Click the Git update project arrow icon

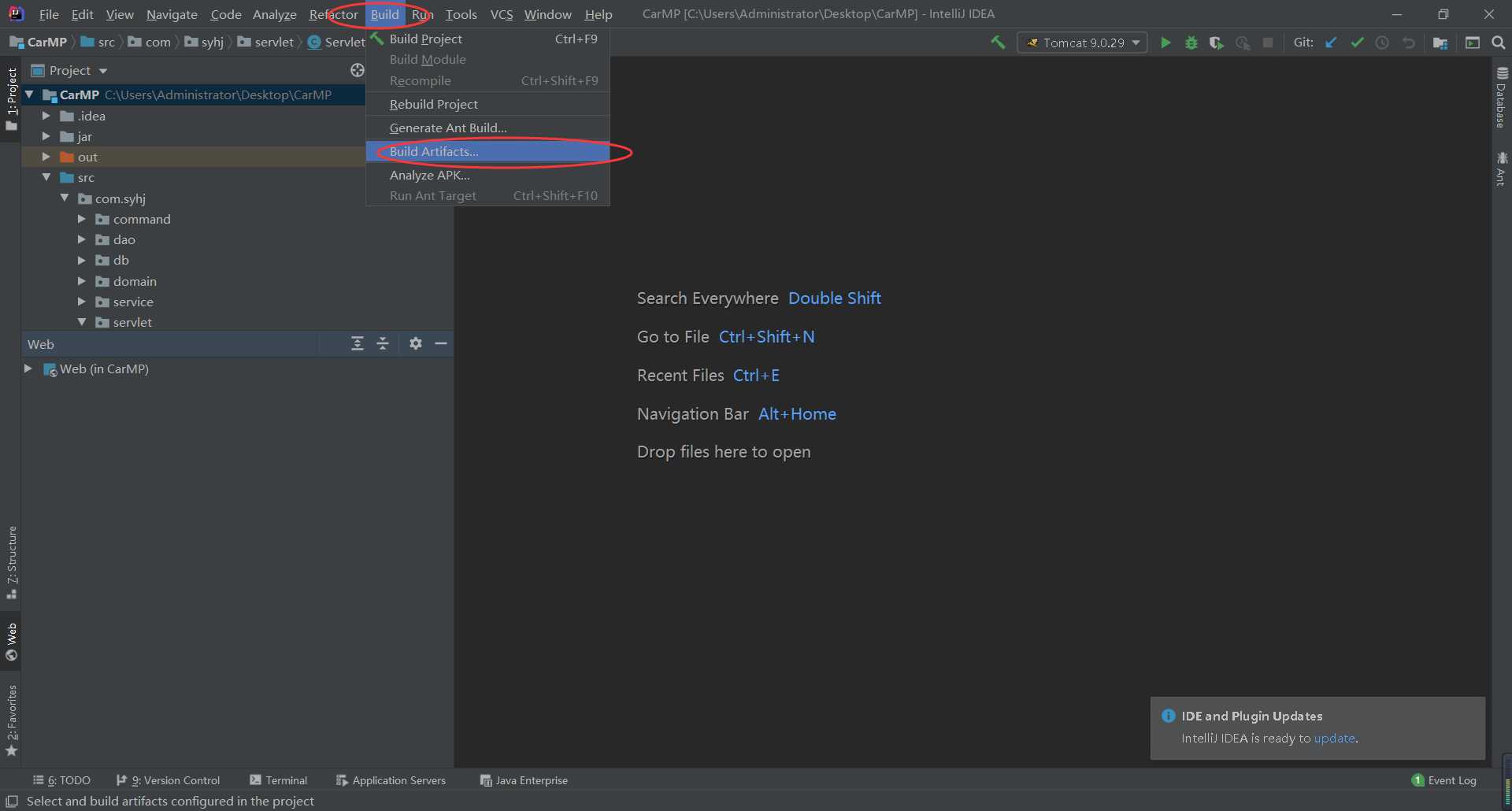pyautogui.click(x=1331, y=43)
